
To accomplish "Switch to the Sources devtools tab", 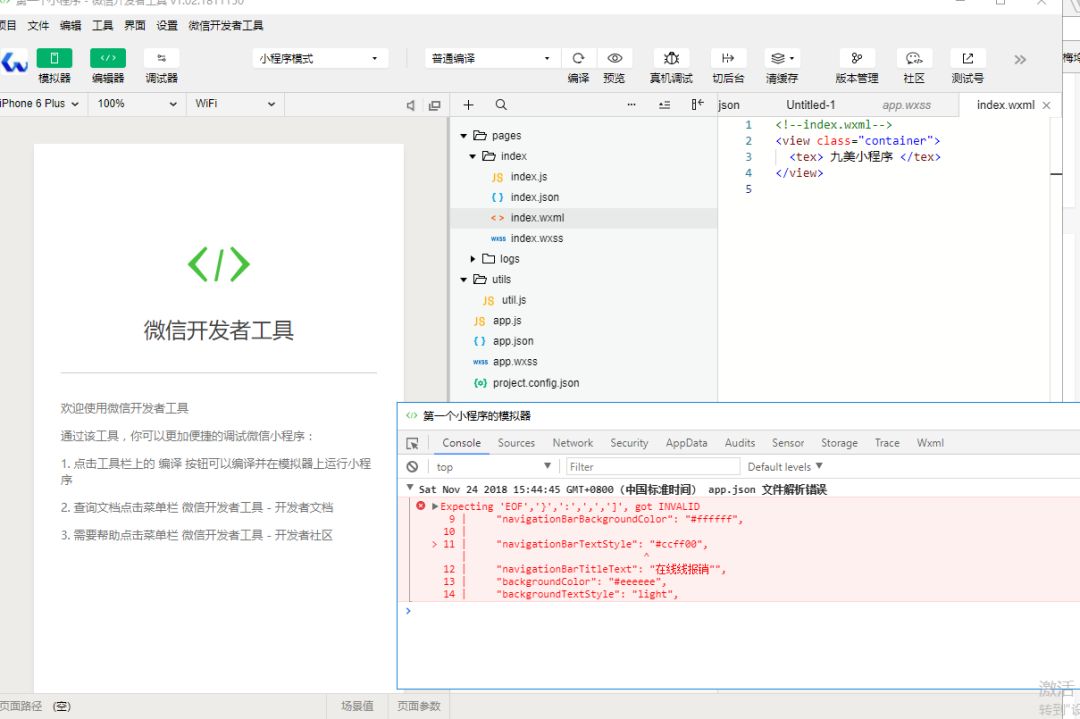I will tap(516, 443).
